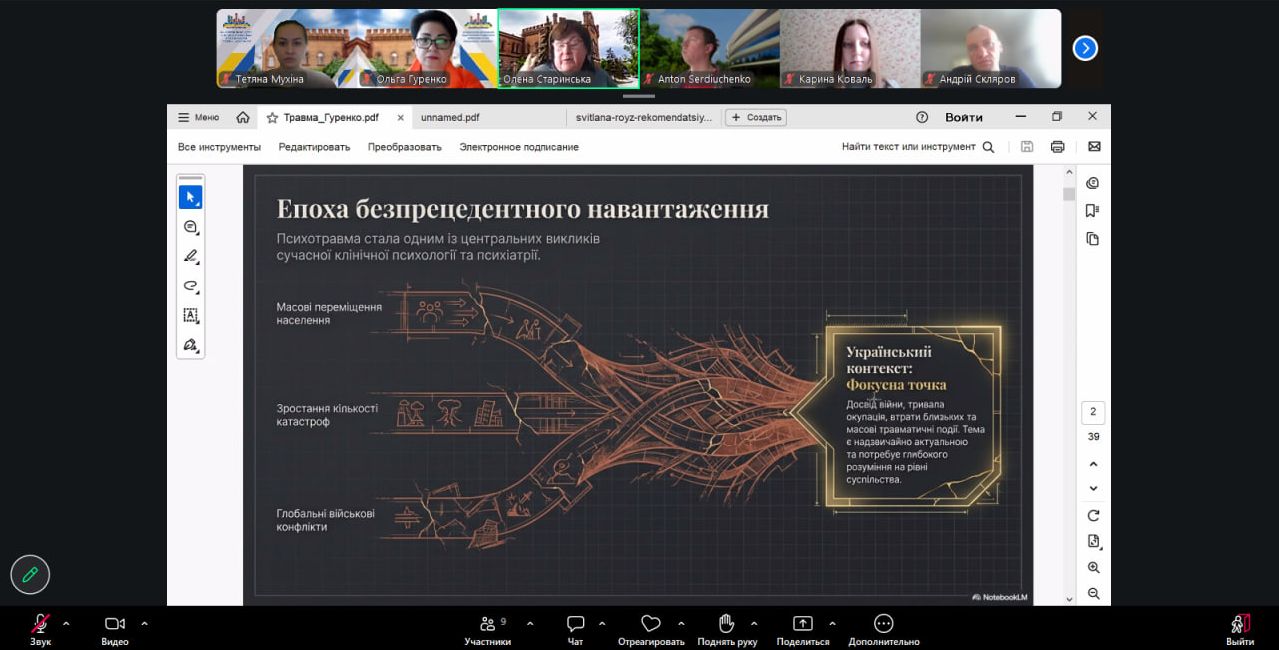Open the bookmarks panel icon on right sidebar
Screen dimensions: 1279x650
click(x=1092, y=211)
